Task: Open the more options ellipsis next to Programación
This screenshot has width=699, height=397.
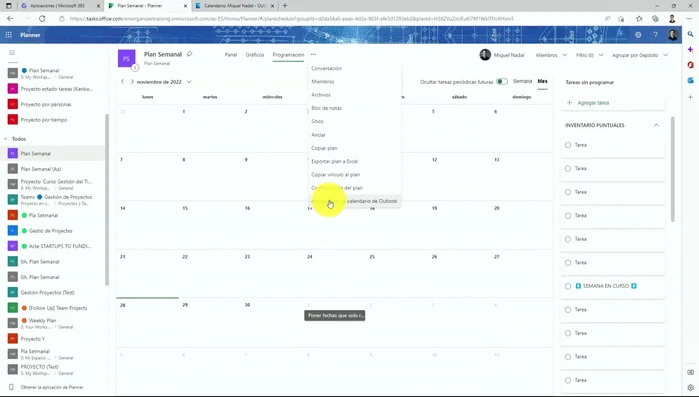Action: coord(313,54)
